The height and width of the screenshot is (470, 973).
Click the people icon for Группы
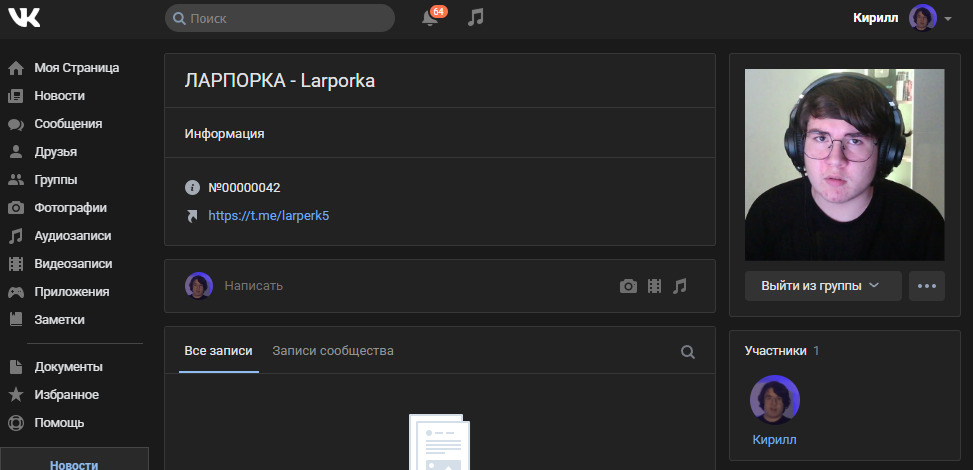click(16, 180)
